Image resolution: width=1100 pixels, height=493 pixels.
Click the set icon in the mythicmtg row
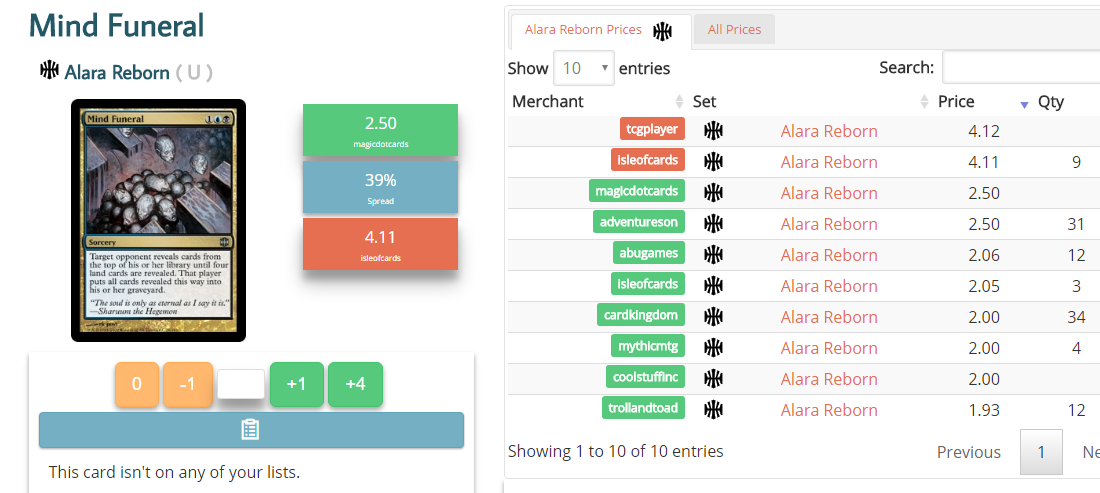[713, 348]
